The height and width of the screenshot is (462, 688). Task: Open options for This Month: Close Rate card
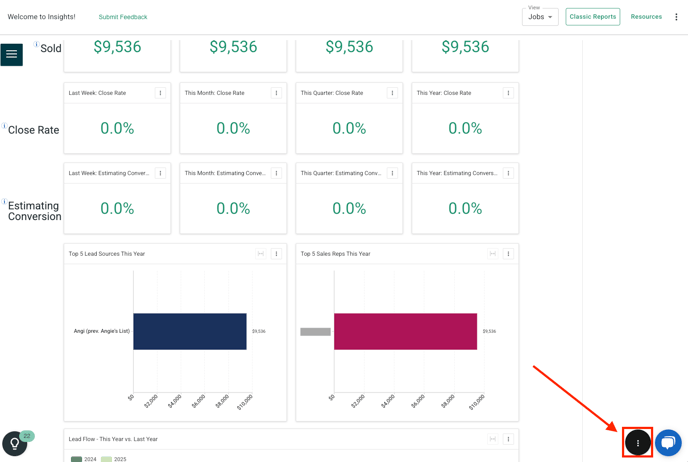coord(276,93)
